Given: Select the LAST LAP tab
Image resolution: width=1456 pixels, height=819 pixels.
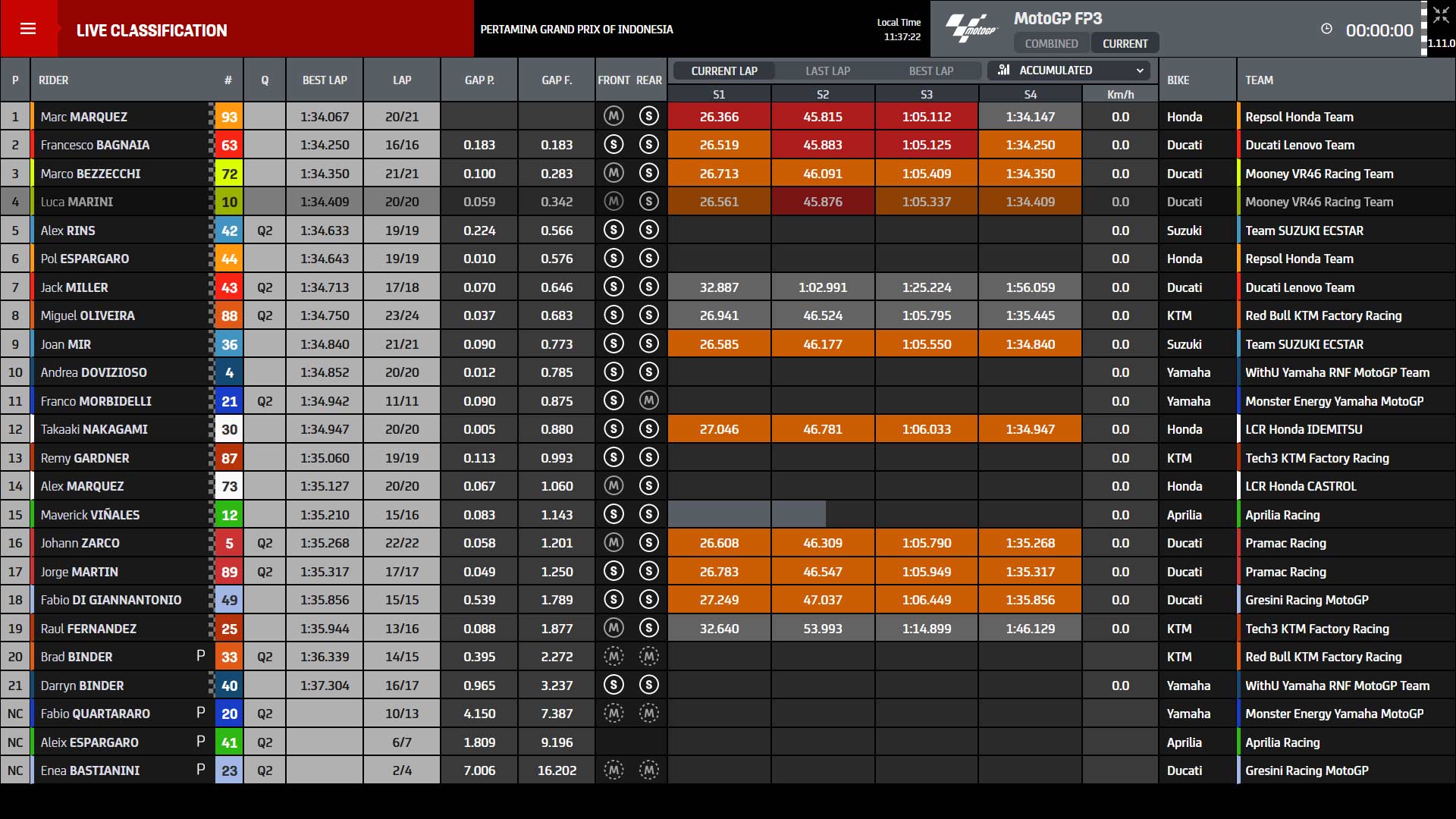Looking at the screenshot, I should (827, 71).
